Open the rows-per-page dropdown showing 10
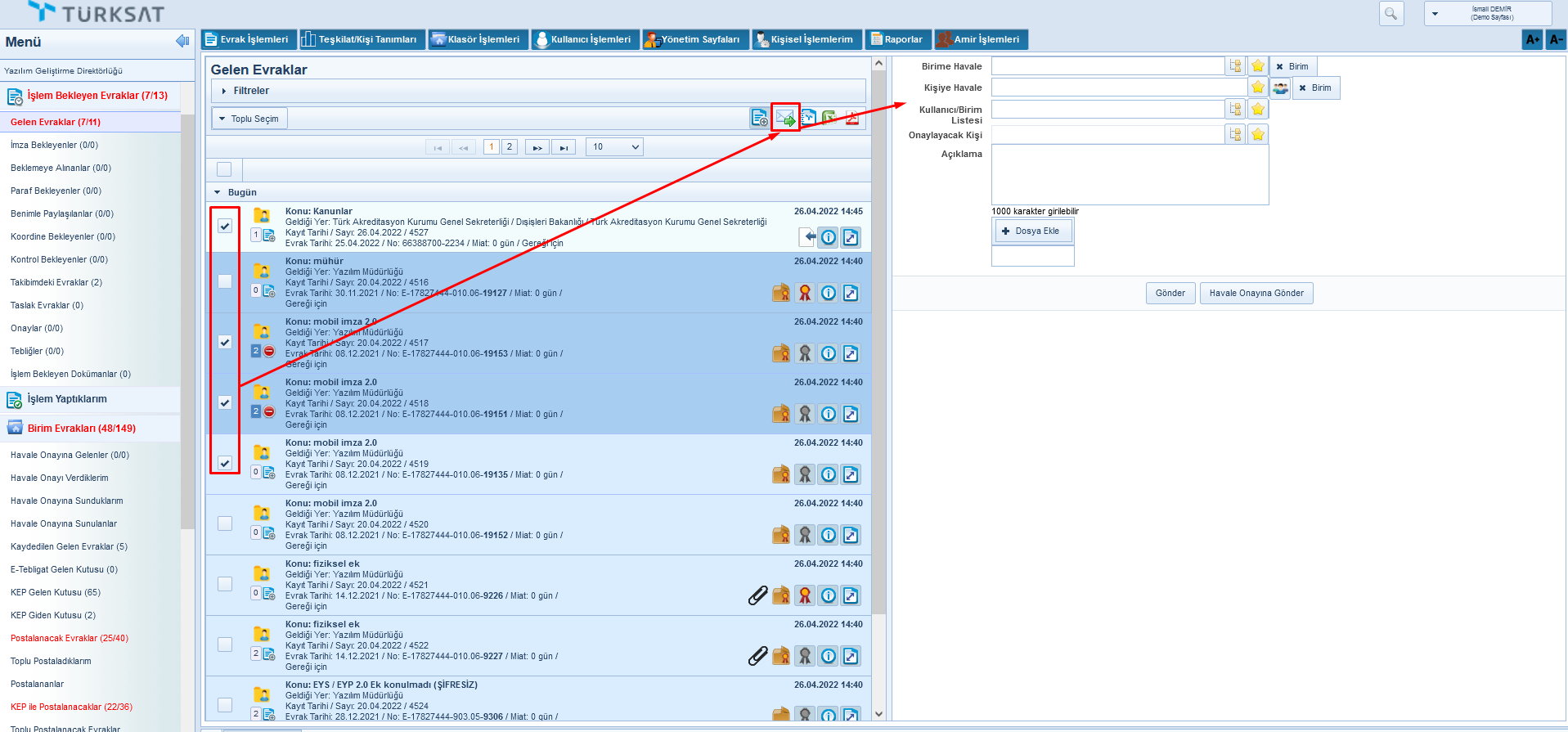The image size is (1568, 732). point(614,147)
